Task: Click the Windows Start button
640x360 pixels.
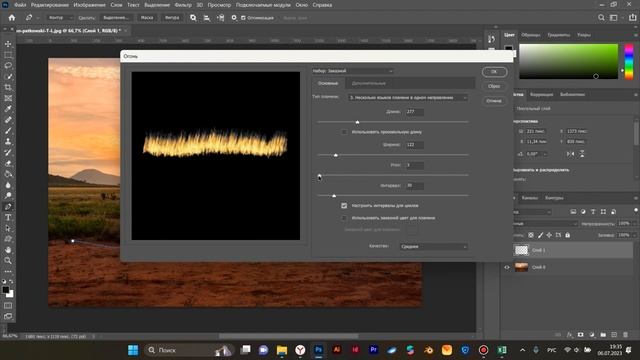Action: pyautogui.click(x=133, y=350)
